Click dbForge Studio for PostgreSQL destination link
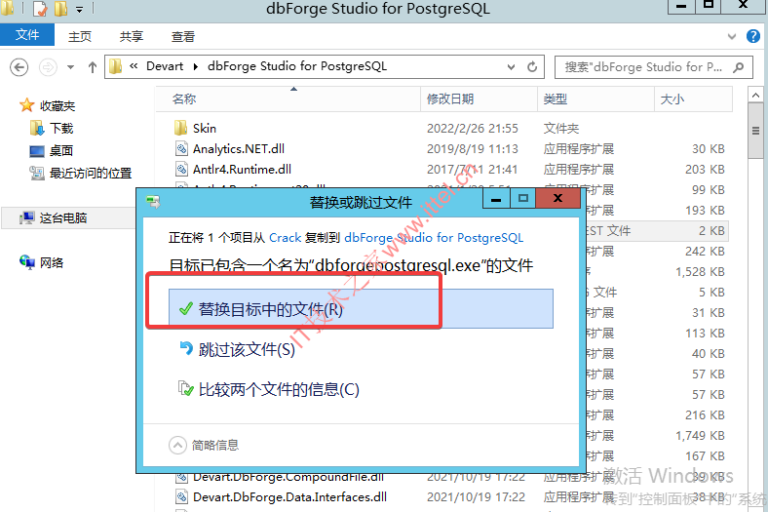The width and height of the screenshot is (768, 512). (x=434, y=238)
